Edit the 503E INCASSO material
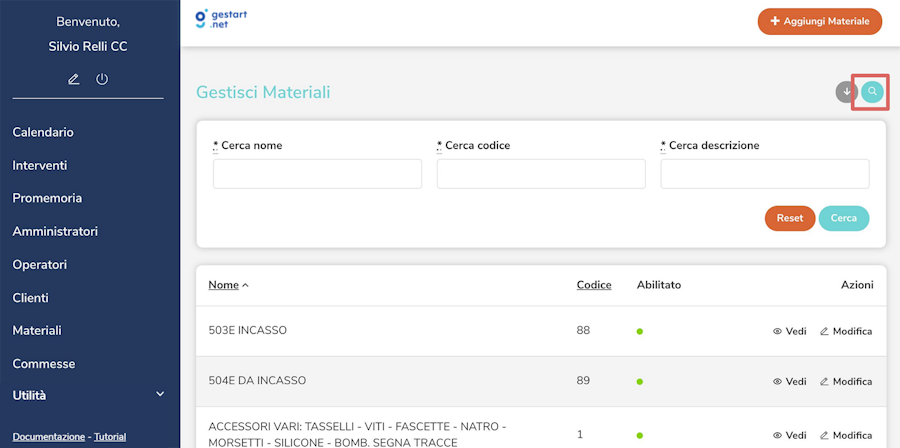The height and width of the screenshot is (448, 900). coord(845,331)
